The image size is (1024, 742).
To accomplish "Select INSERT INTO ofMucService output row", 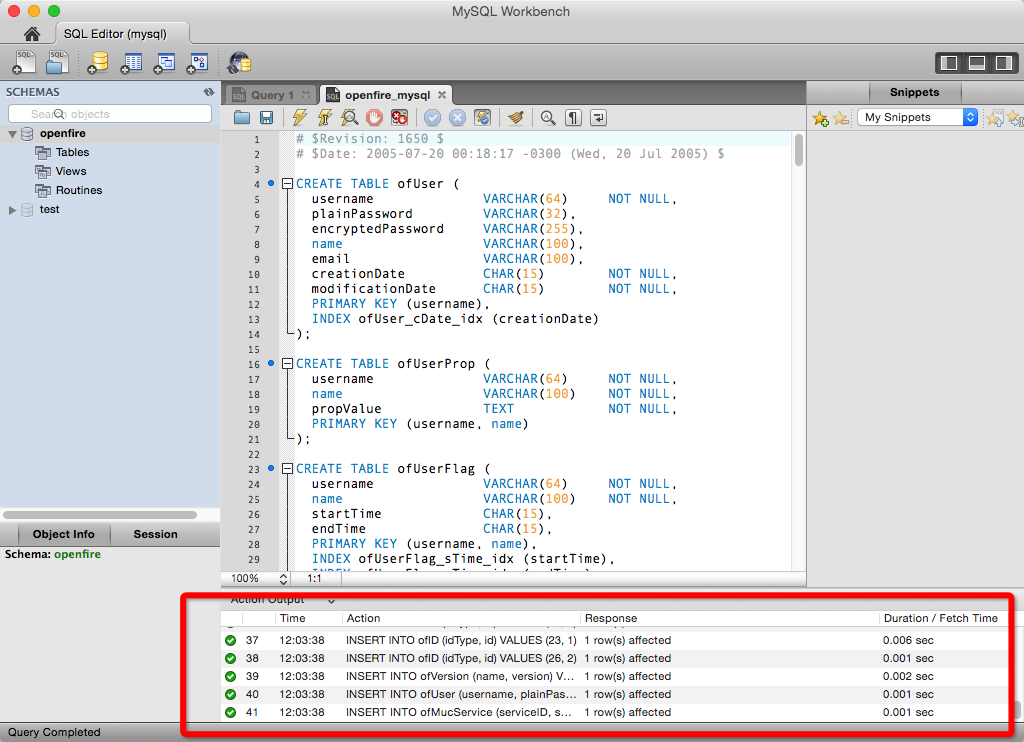I will (614, 712).
